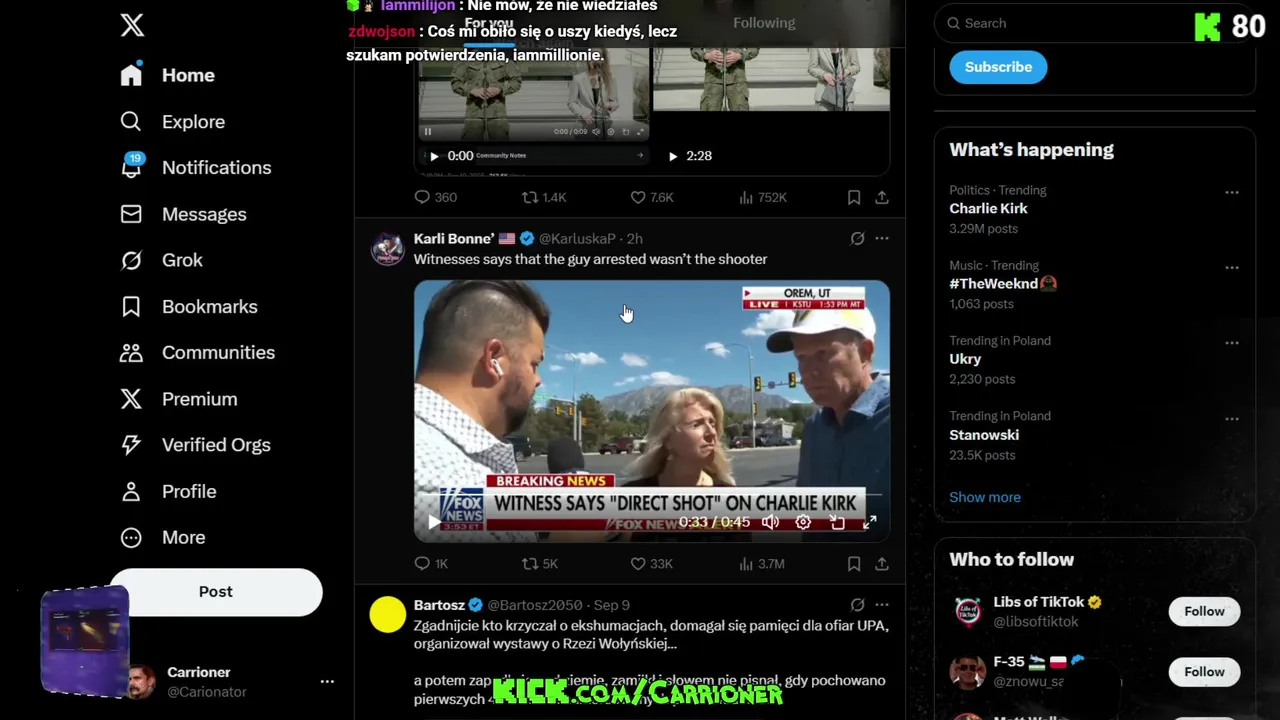Screen dimensions: 1280x720
Task: Open Notifications with 19 badge
Action: pos(195,167)
